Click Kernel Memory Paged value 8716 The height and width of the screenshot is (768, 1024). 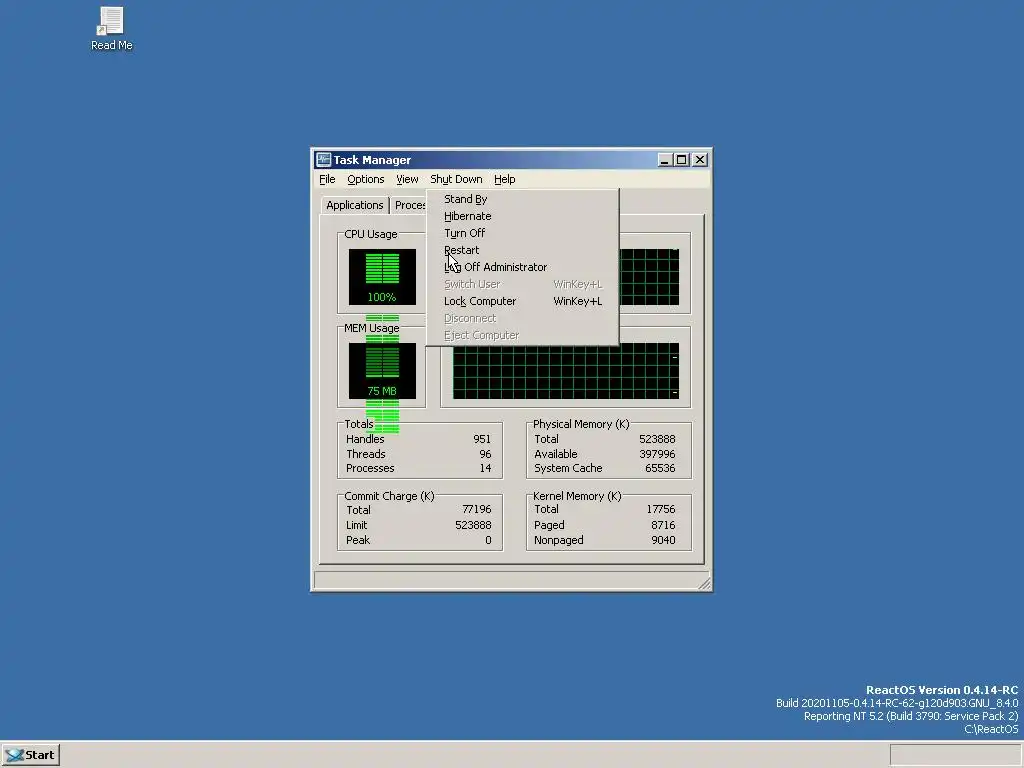point(663,525)
